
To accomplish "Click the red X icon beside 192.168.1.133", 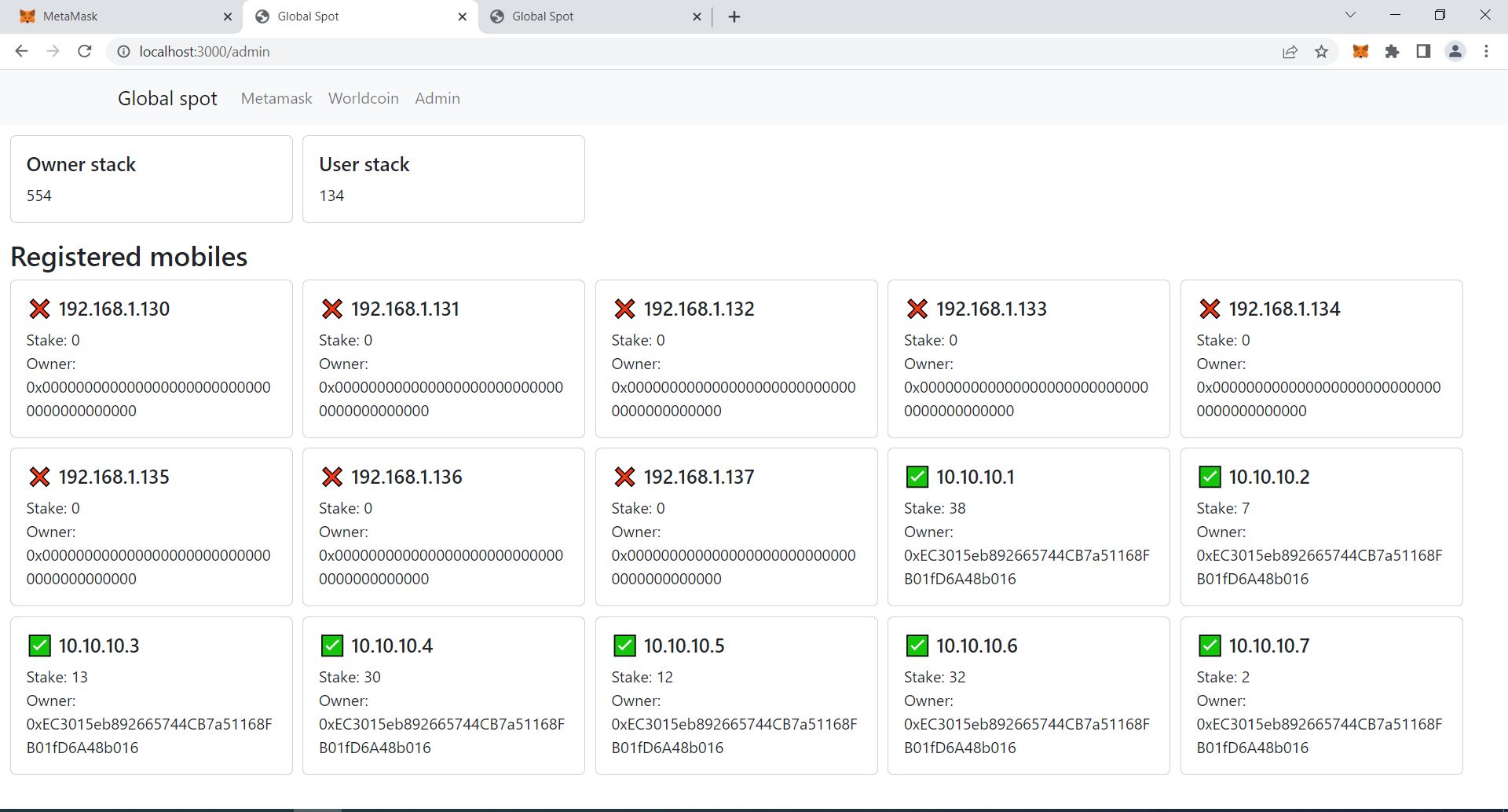I will (x=917, y=309).
